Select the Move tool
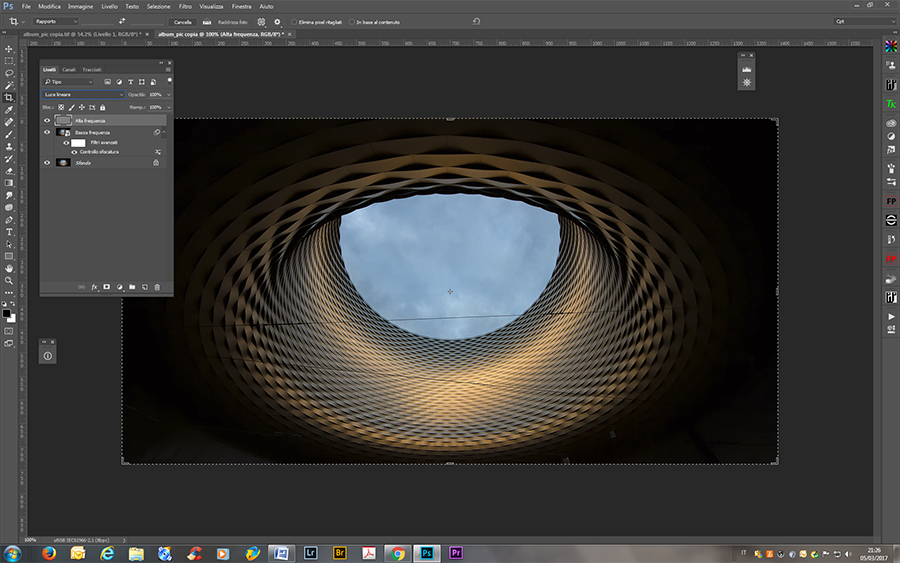Viewport: 900px width, 563px height. click(x=9, y=48)
